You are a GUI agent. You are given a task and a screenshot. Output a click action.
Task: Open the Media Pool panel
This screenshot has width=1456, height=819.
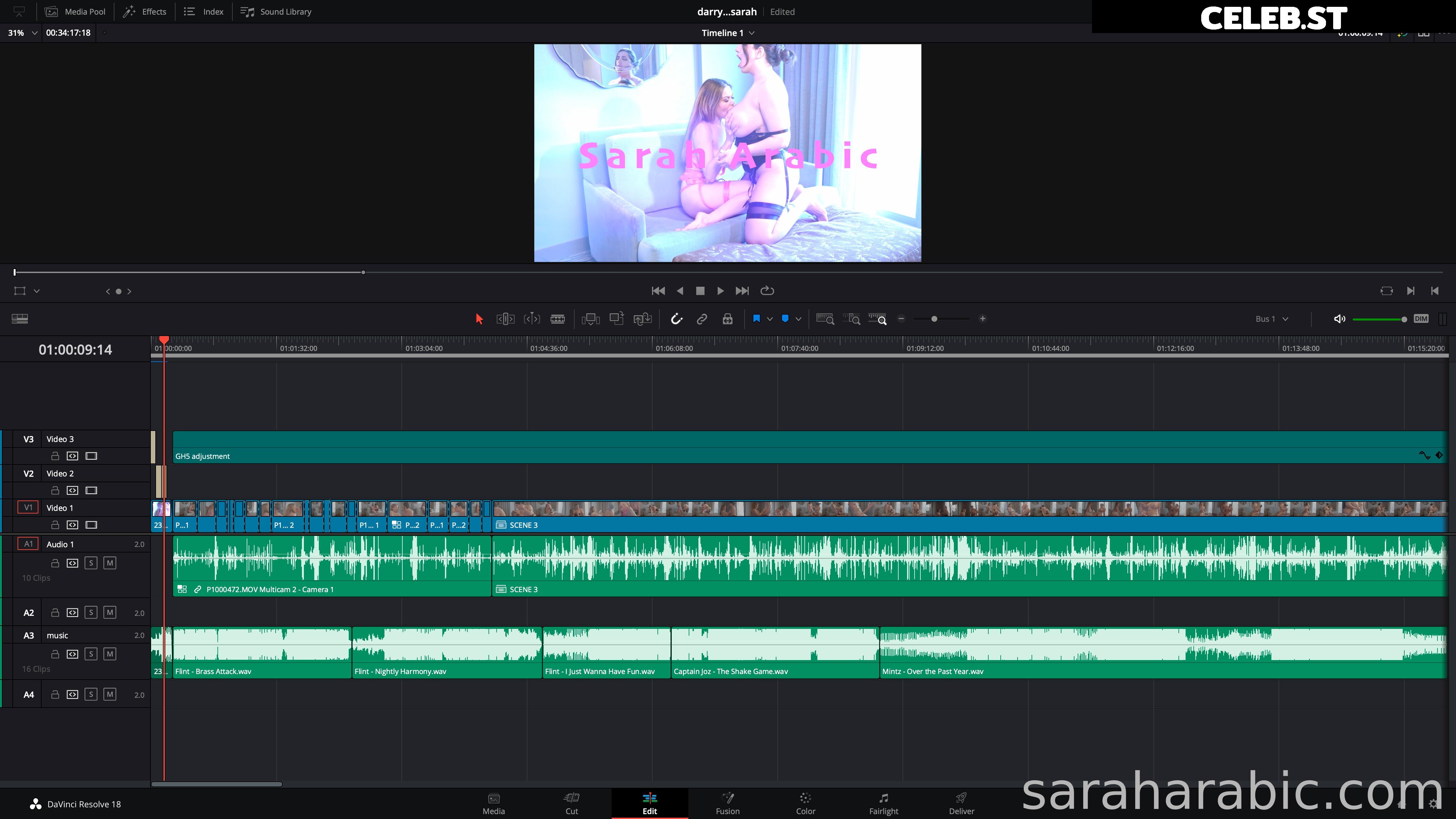[x=76, y=12]
